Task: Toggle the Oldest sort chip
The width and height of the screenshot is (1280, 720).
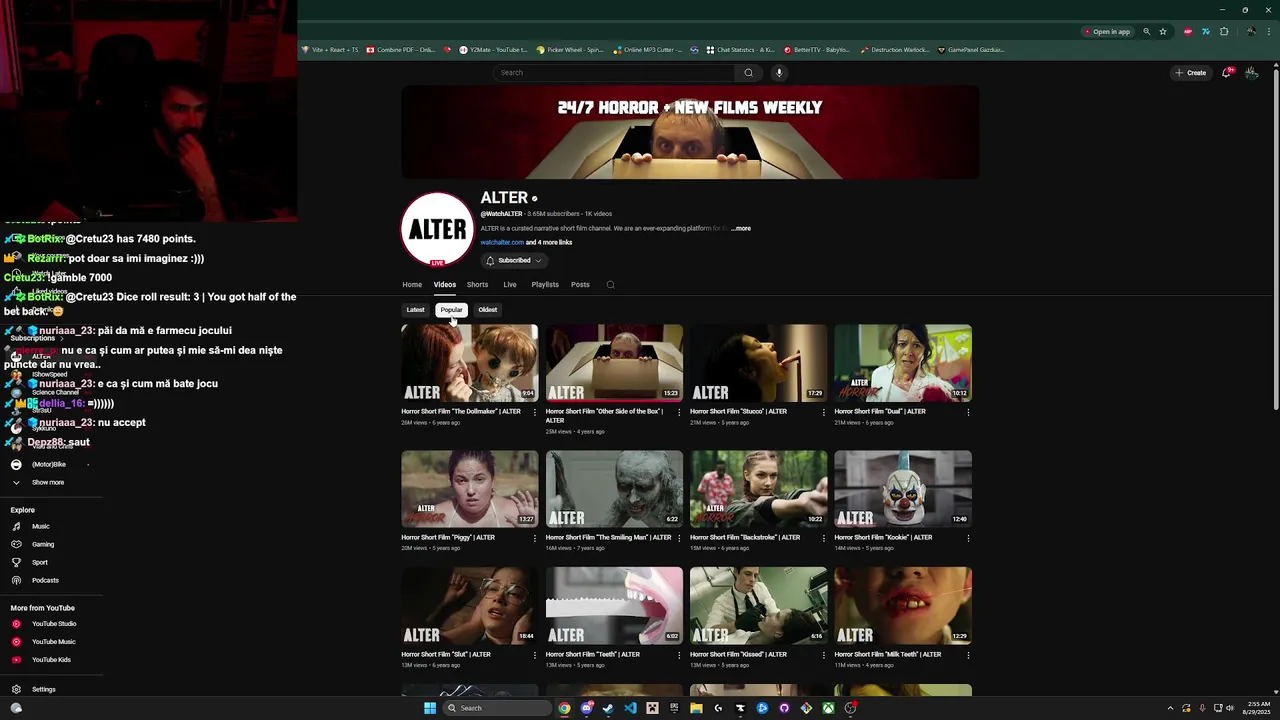Action: coord(487,310)
